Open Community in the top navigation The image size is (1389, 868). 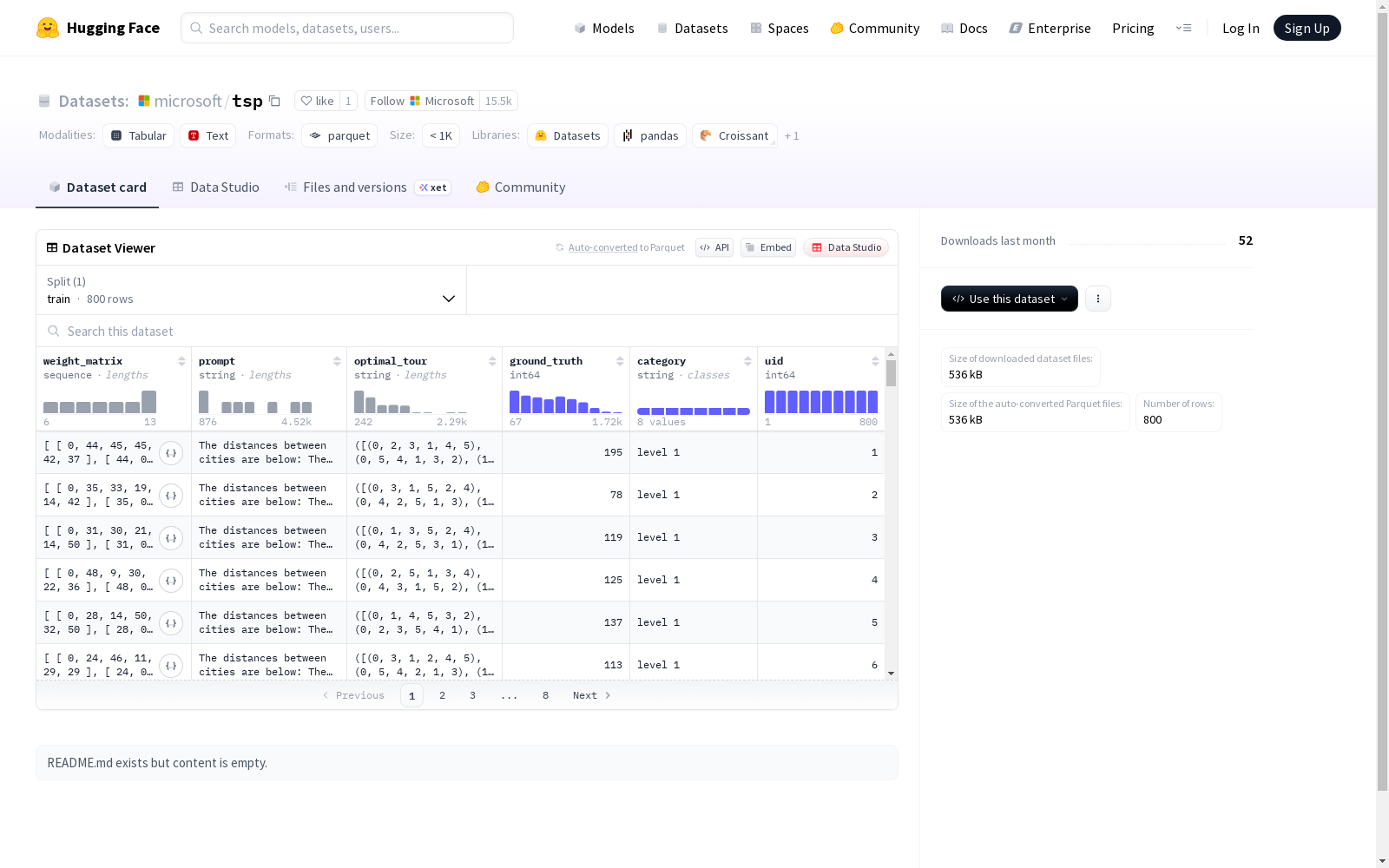(x=875, y=28)
